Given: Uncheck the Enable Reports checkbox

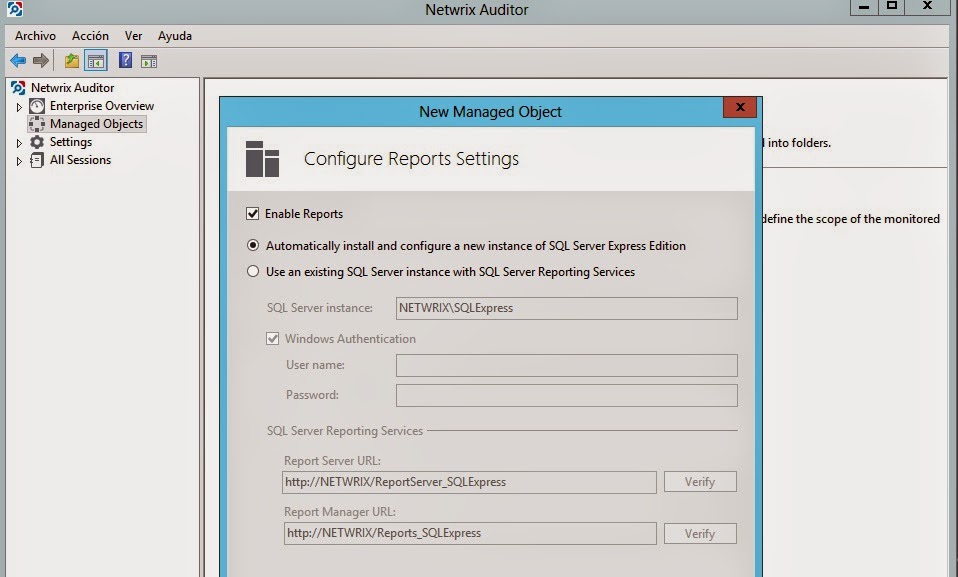Looking at the screenshot, I should pyautogui.click(x=252, y=214).
